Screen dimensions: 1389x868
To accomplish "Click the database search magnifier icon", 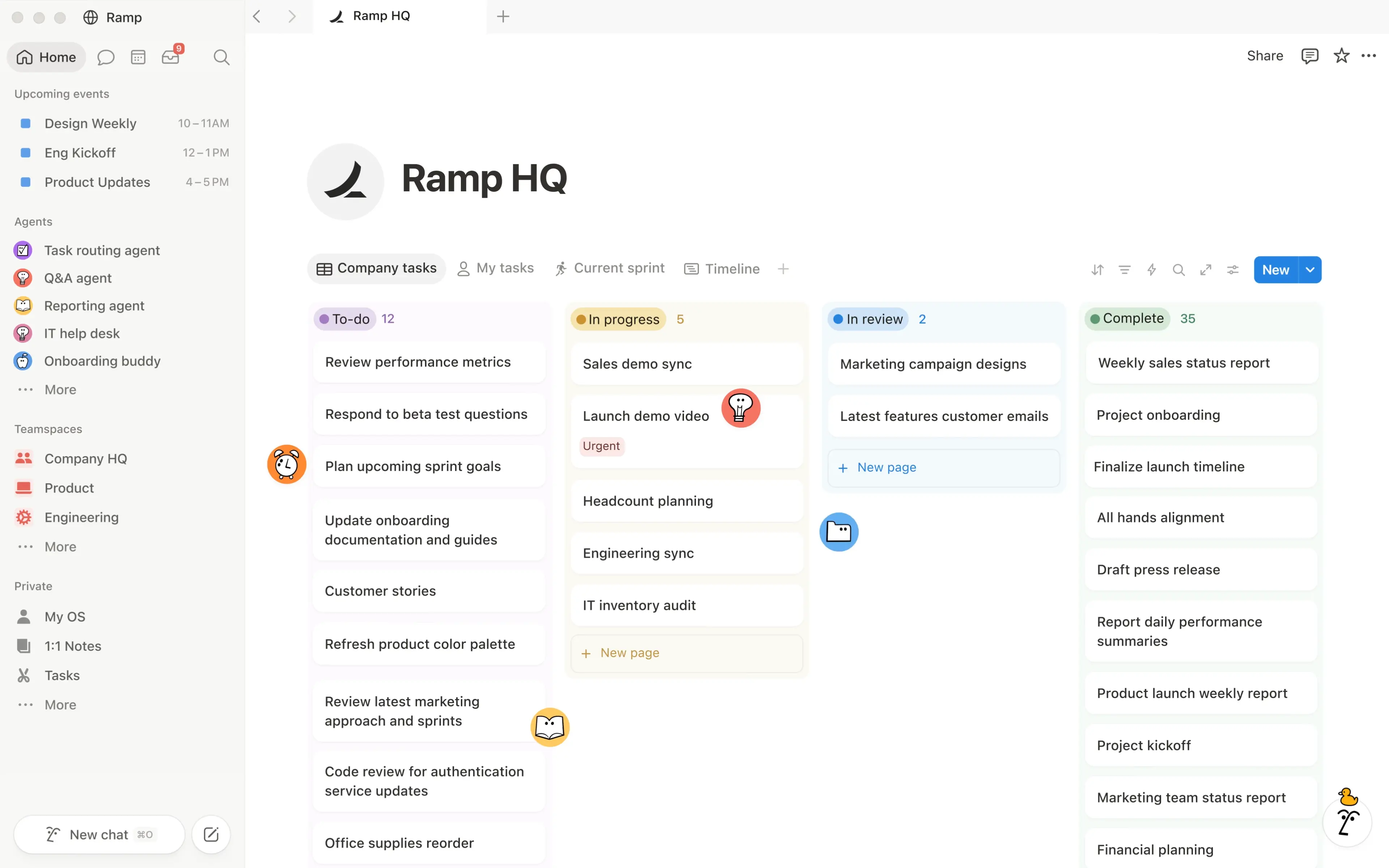I will point(1179,270).
